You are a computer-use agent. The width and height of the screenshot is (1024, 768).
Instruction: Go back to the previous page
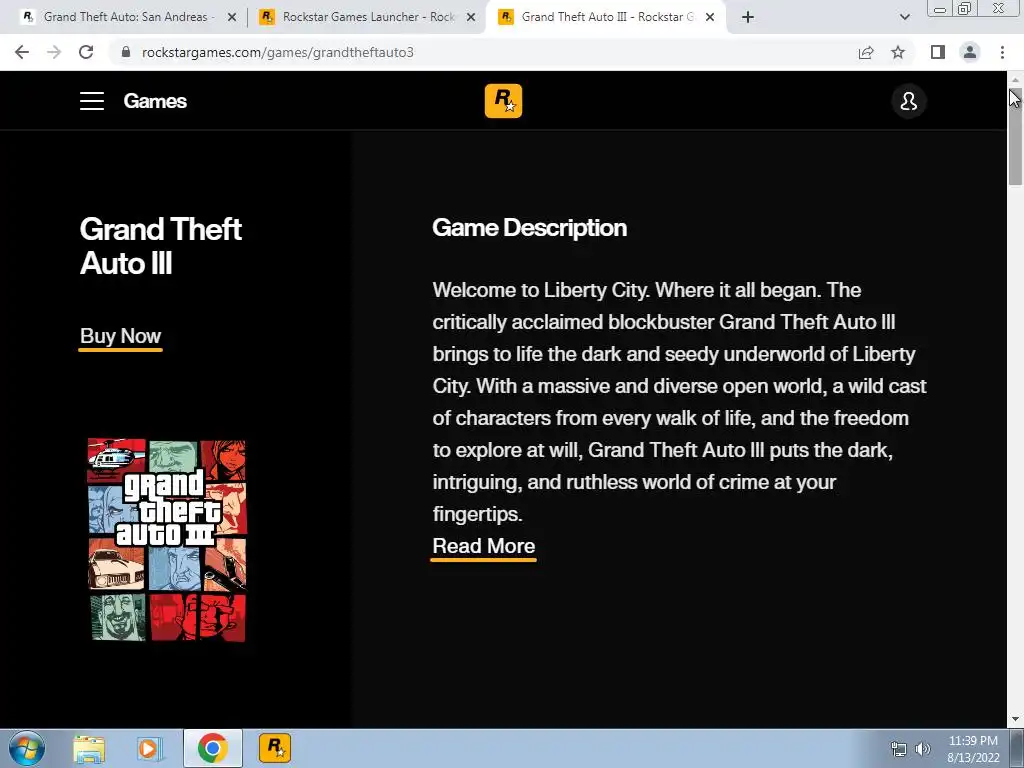click(x=22, y=52)
